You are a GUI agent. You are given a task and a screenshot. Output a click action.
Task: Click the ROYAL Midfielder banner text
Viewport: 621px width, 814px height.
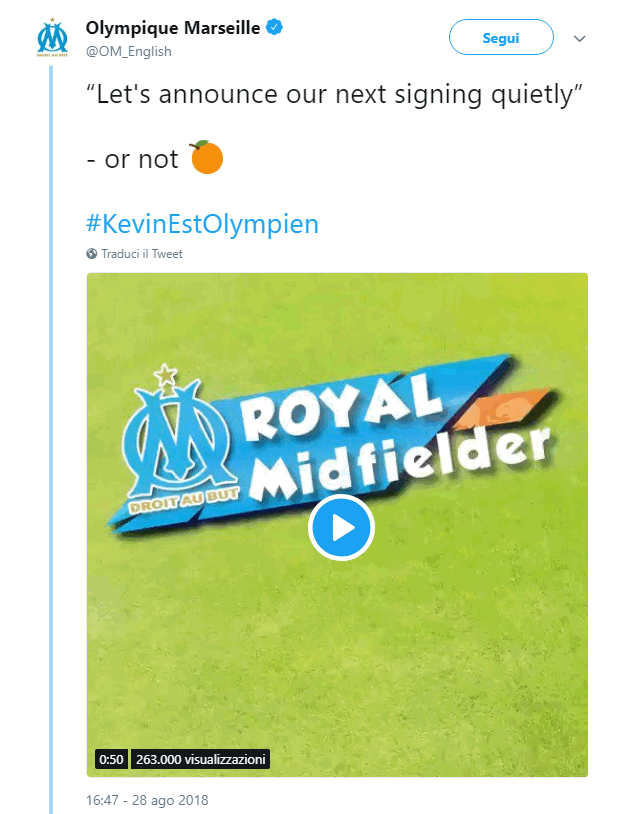pyautogui.click(x=390, y=440)
